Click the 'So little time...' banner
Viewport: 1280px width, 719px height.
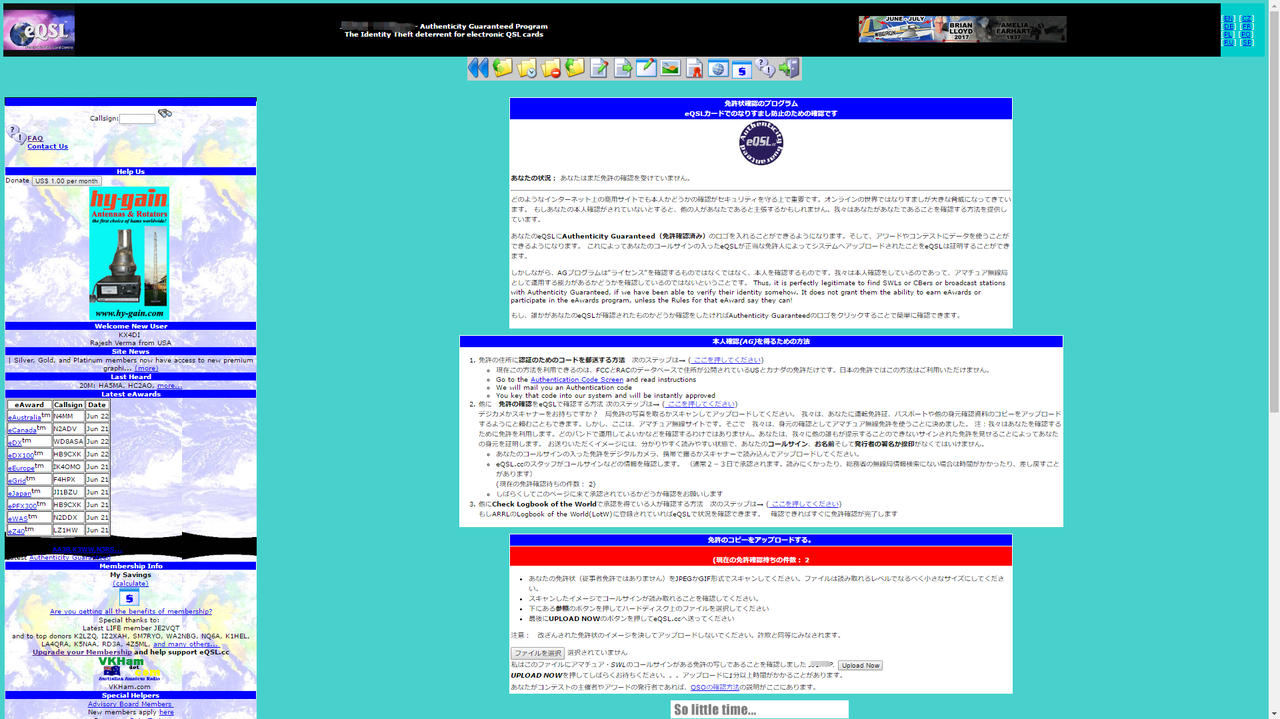[x=759, y=709]
